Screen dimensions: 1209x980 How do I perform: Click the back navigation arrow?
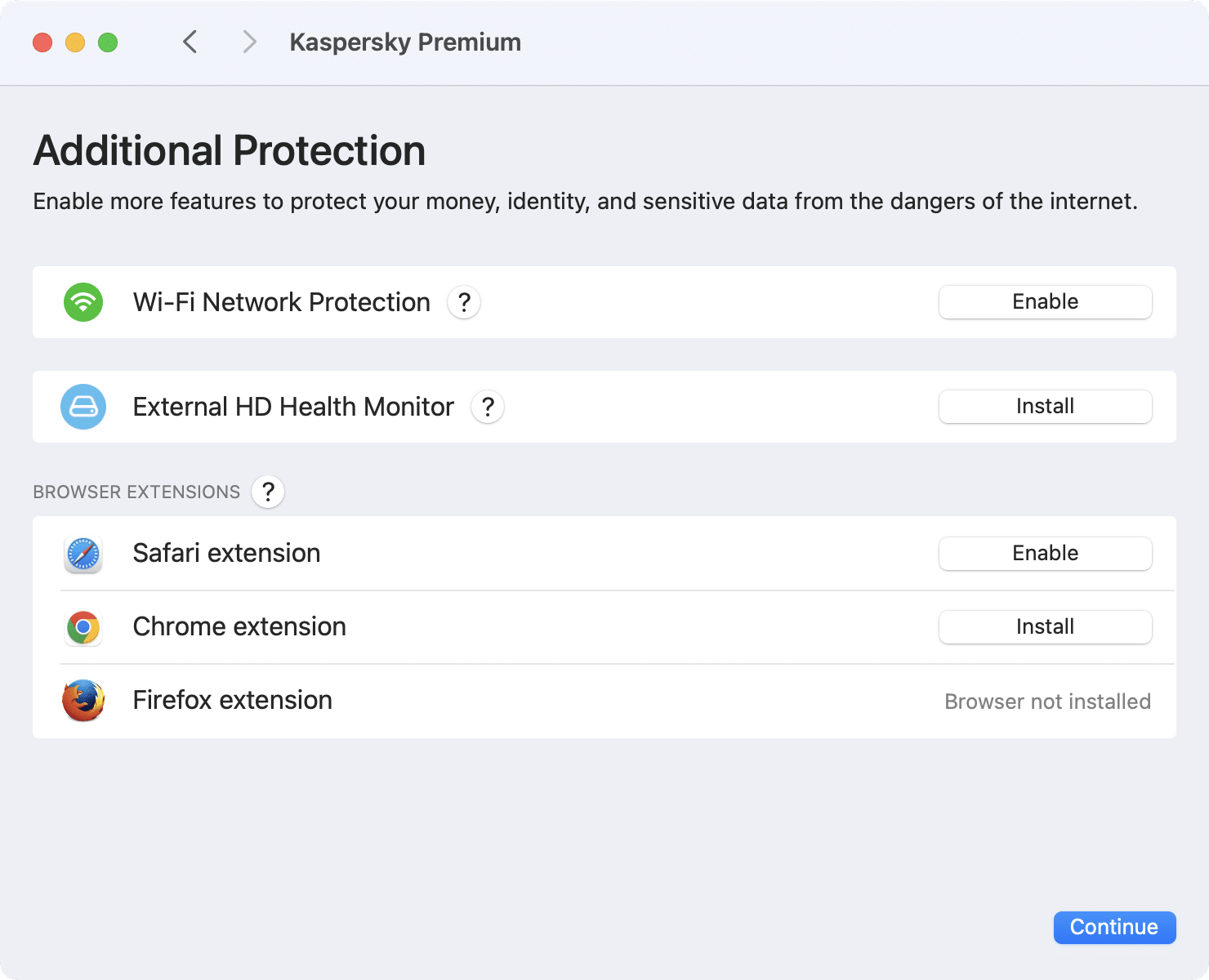[190, 42]
